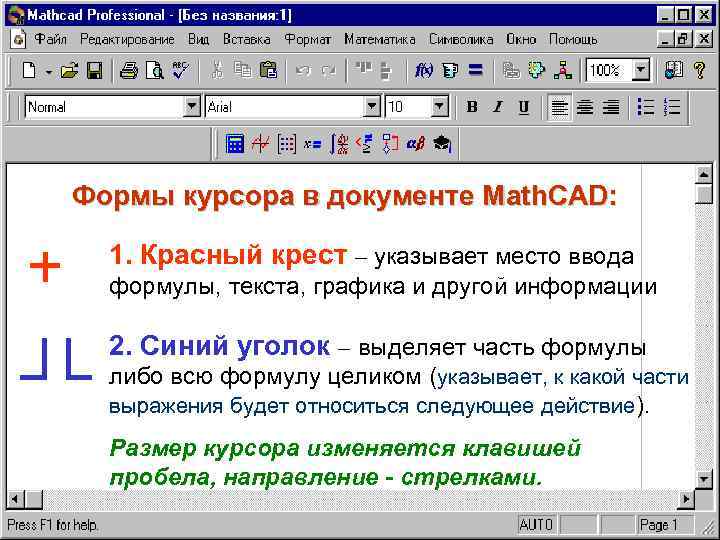Open the Файл menu
The width and height of the screenshot is (720, 540).
(x=51, y=39)
